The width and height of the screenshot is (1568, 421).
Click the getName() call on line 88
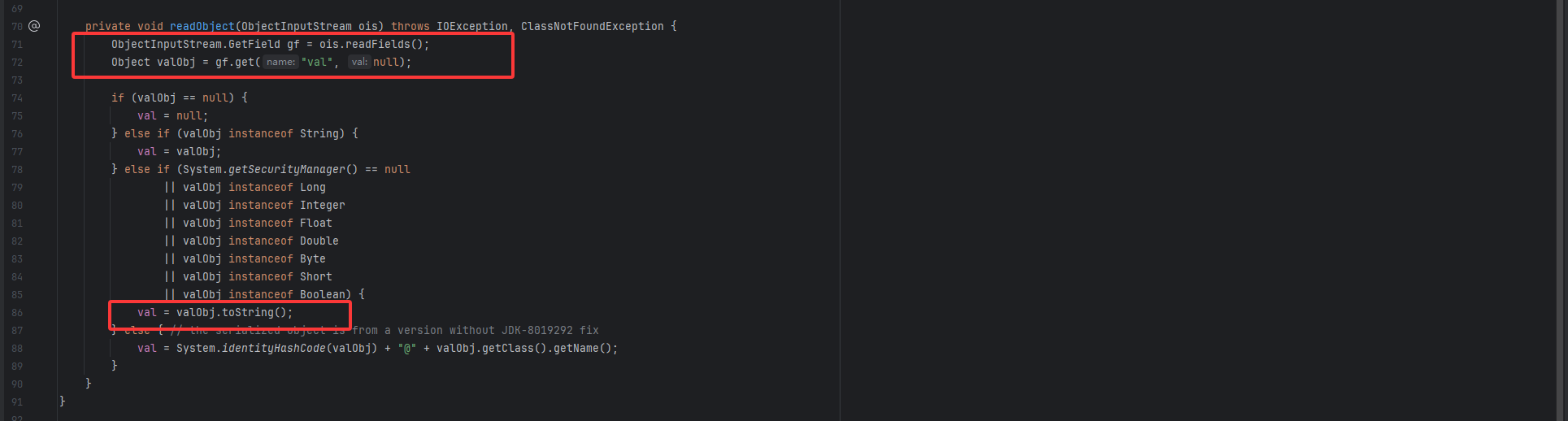(582, 348)
